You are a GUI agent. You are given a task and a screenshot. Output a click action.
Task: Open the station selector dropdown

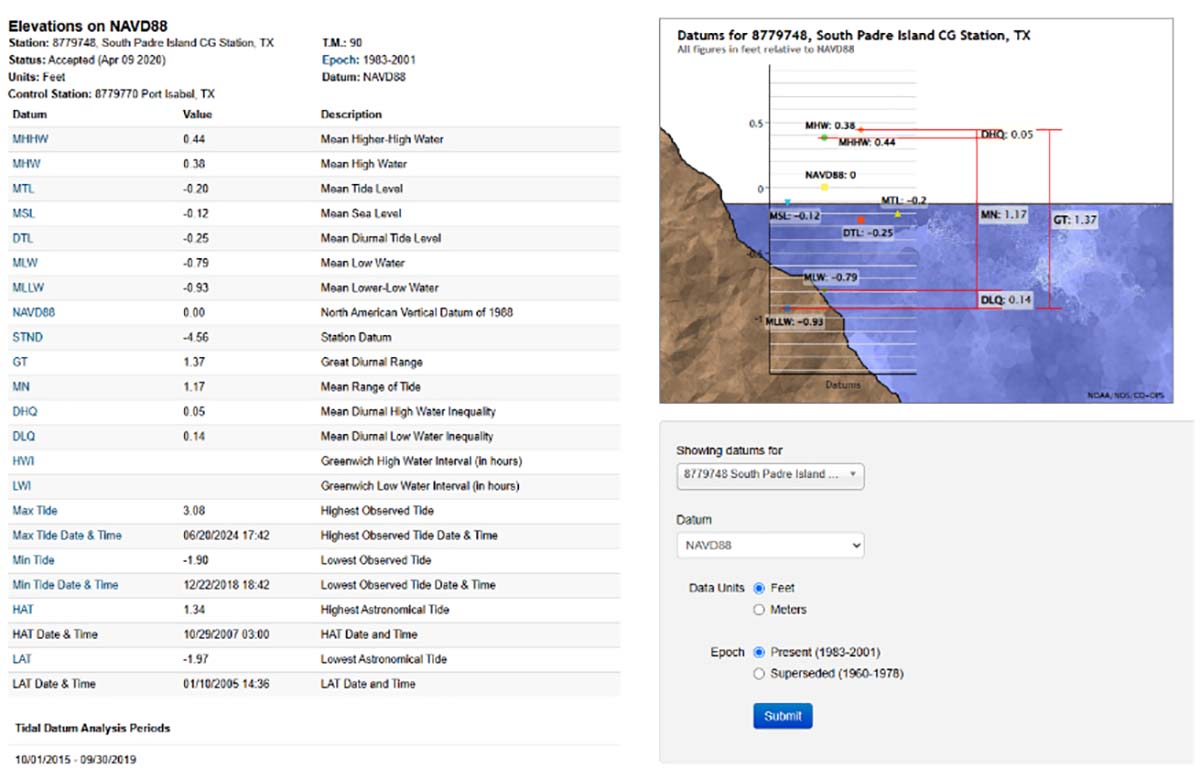tap(770, 475)
